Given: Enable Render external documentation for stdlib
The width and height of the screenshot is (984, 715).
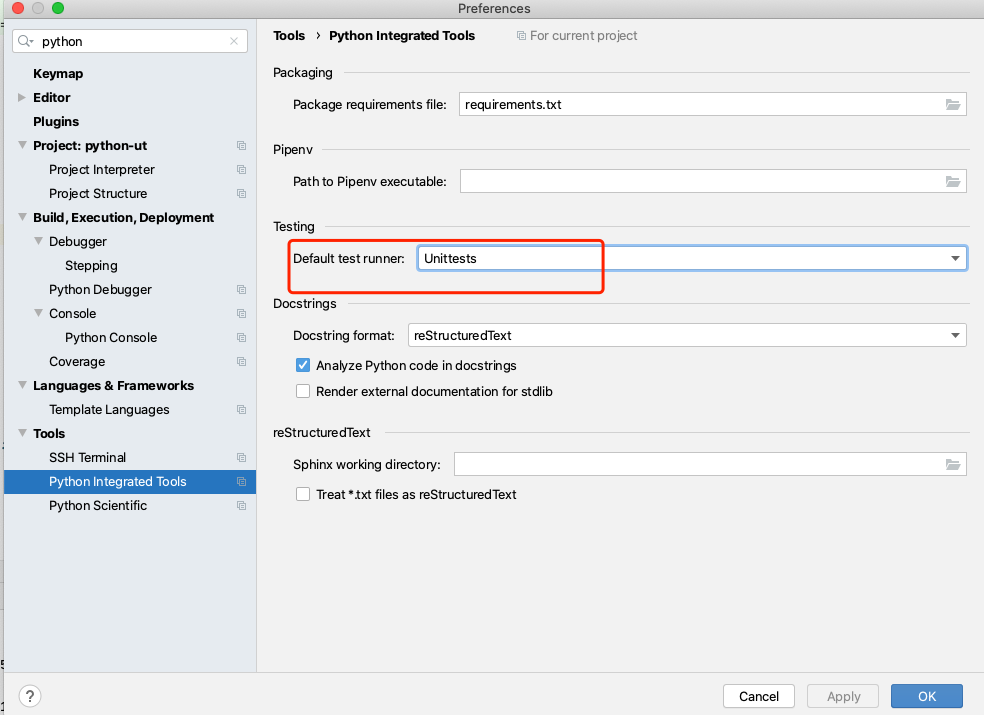Looking at the screenshot, I should coord(303,392).
